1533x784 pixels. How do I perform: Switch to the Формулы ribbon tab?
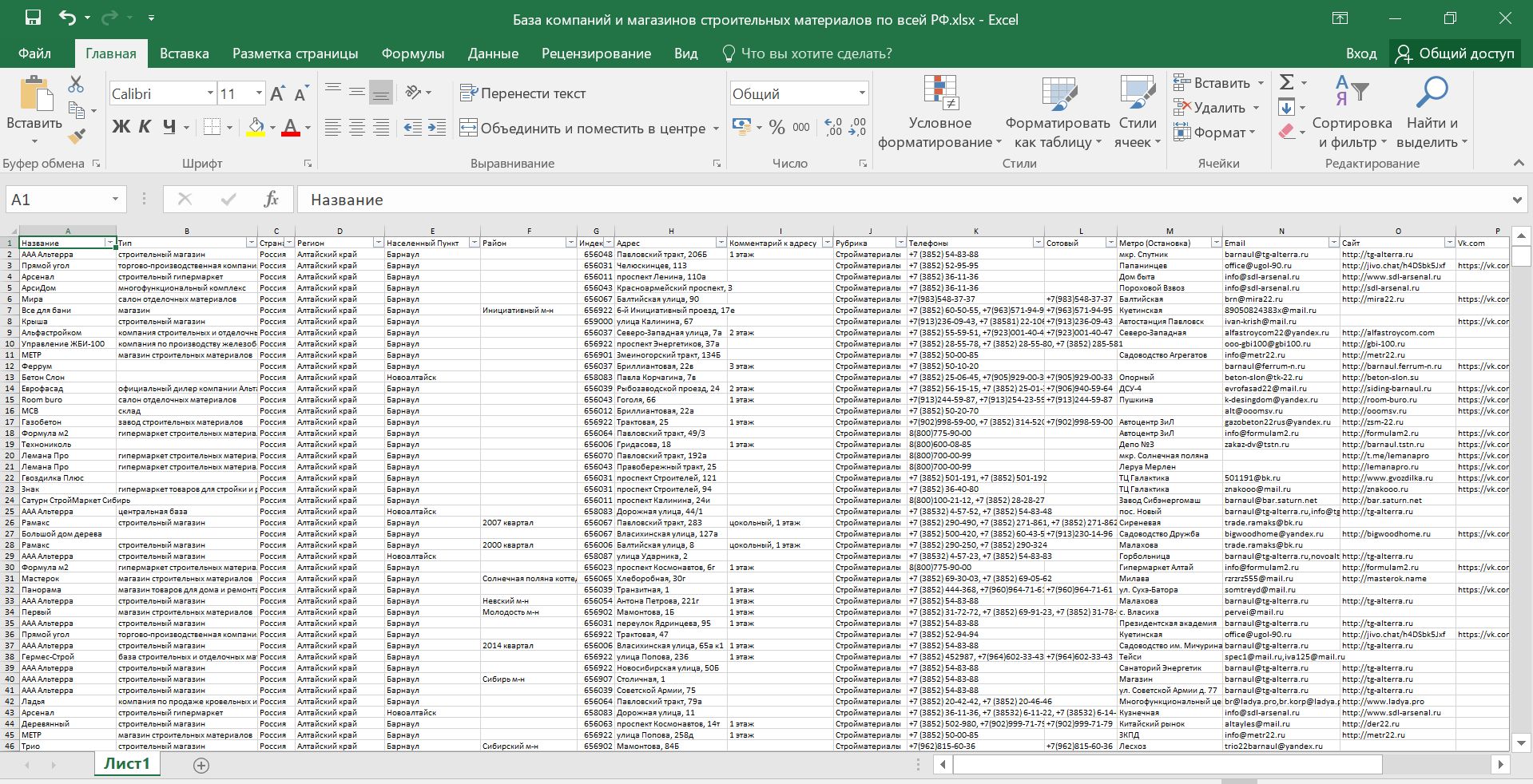click(x=412, y=53)
